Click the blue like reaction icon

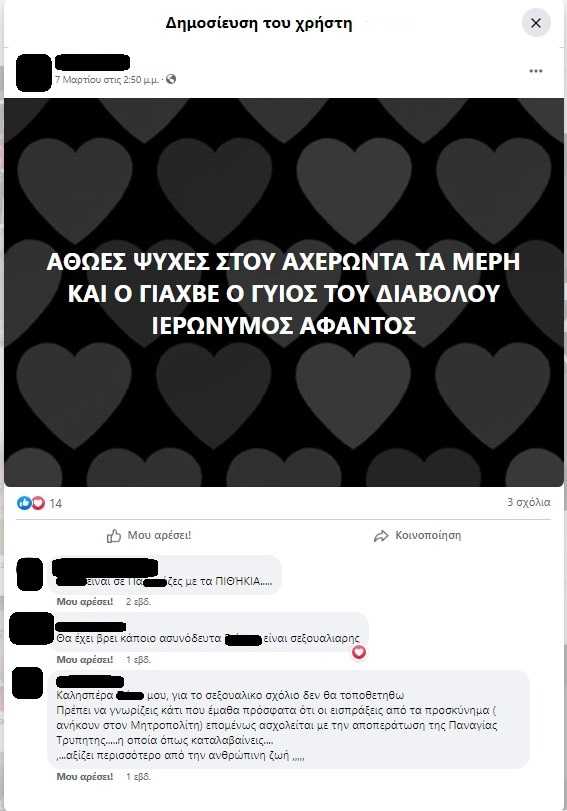coord(24,503)
